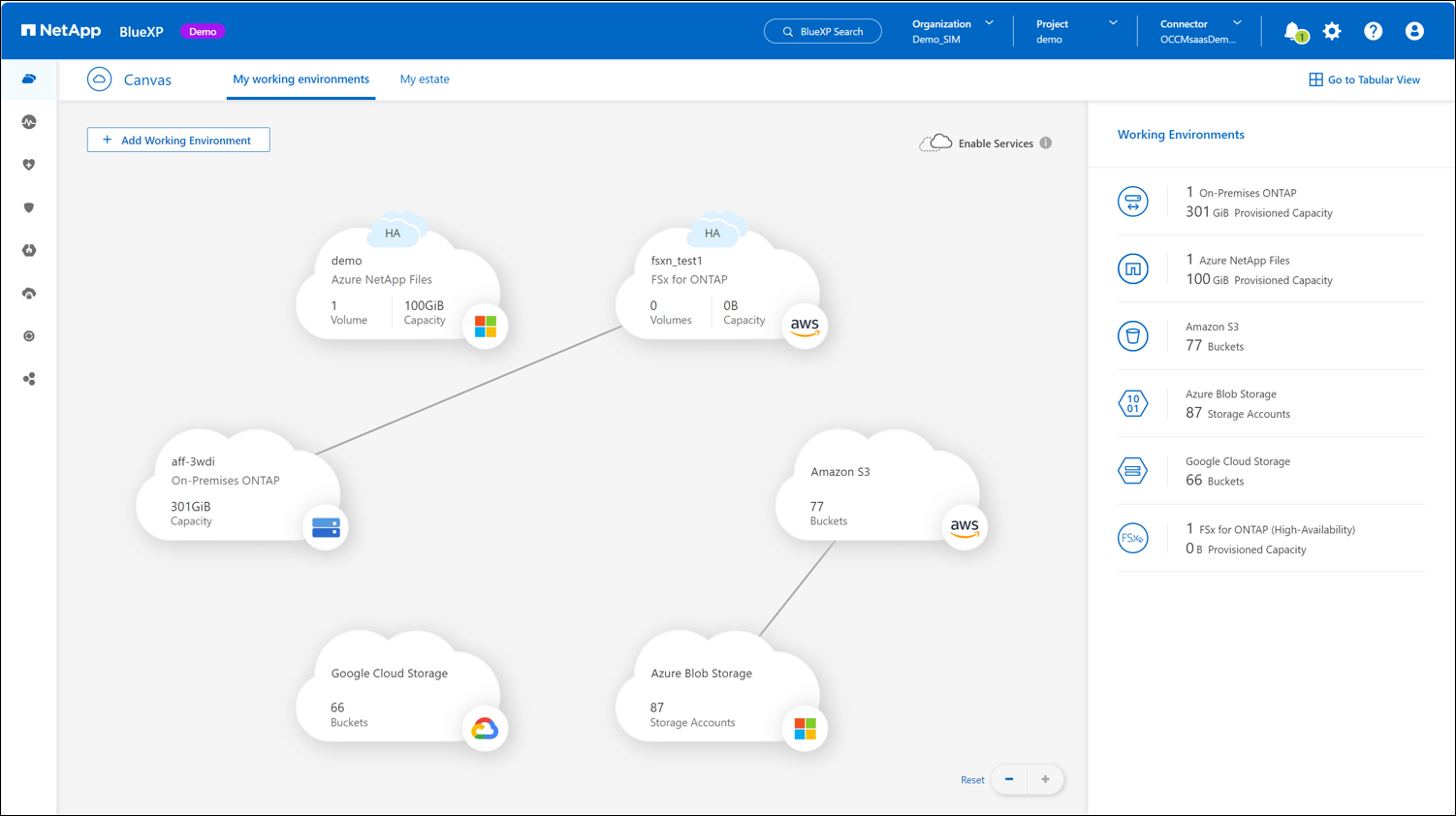This screenshot has height=816, width=1456.
Task: Open the Protection heart-shield sidebar icon
Action: pyautogui.click(x=29, y=165)
